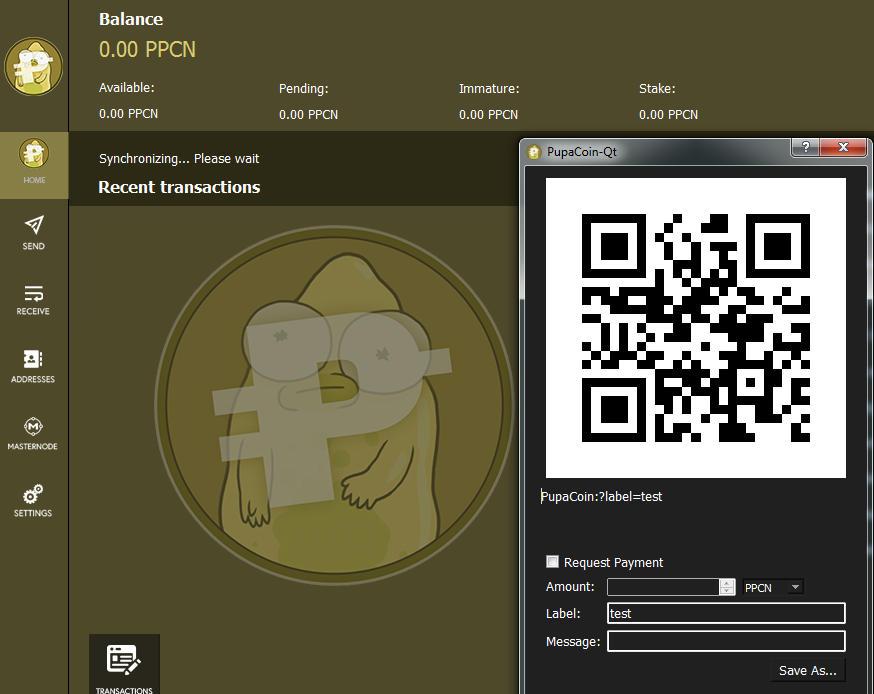Click the Pending 0.00 PPCN value
Image resolution: width=874 pixels, height=694 pixels.
point(308,114)
